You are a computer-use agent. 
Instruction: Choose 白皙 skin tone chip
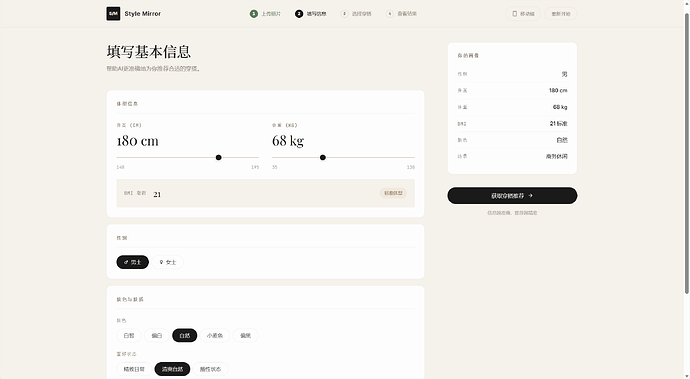click(x=129, y=335)
